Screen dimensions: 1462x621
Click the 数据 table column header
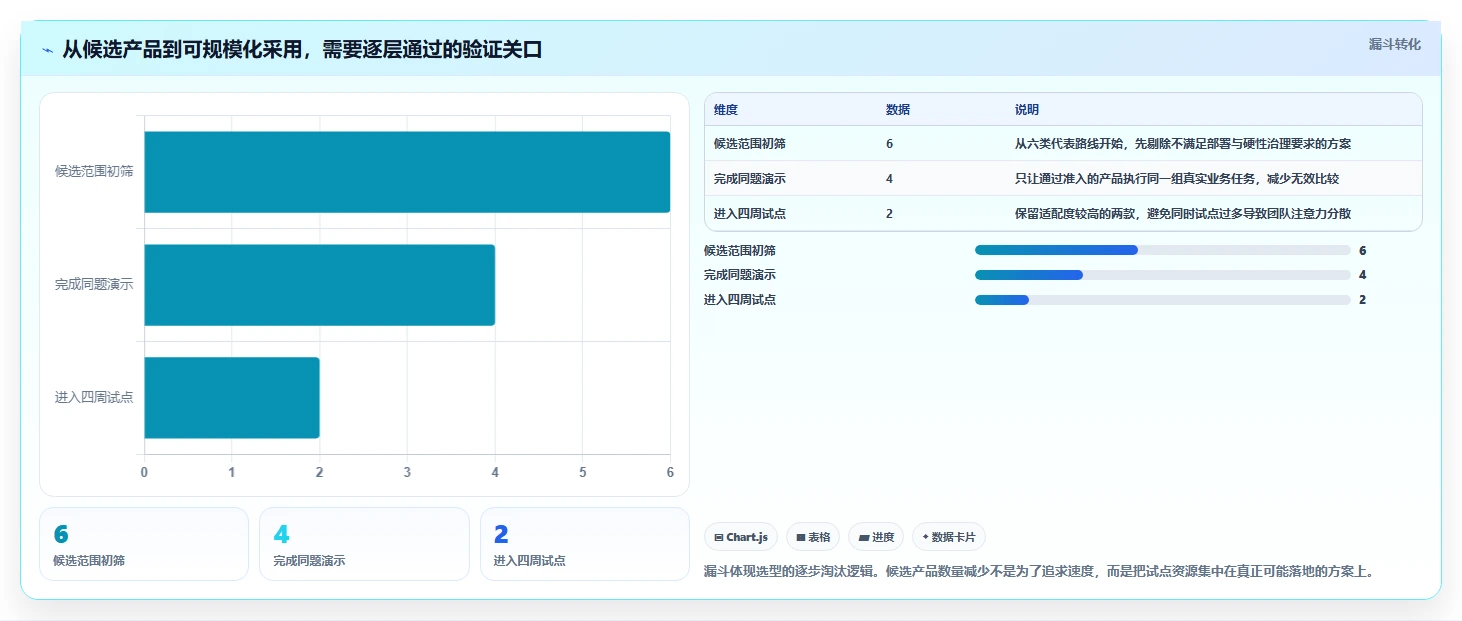(898, 110)
